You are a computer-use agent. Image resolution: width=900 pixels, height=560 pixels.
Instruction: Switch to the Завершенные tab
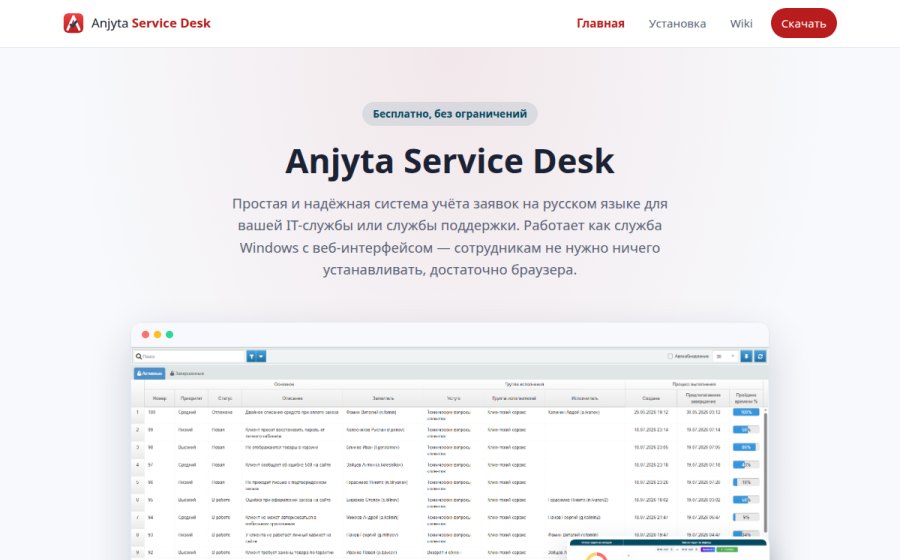187,374
